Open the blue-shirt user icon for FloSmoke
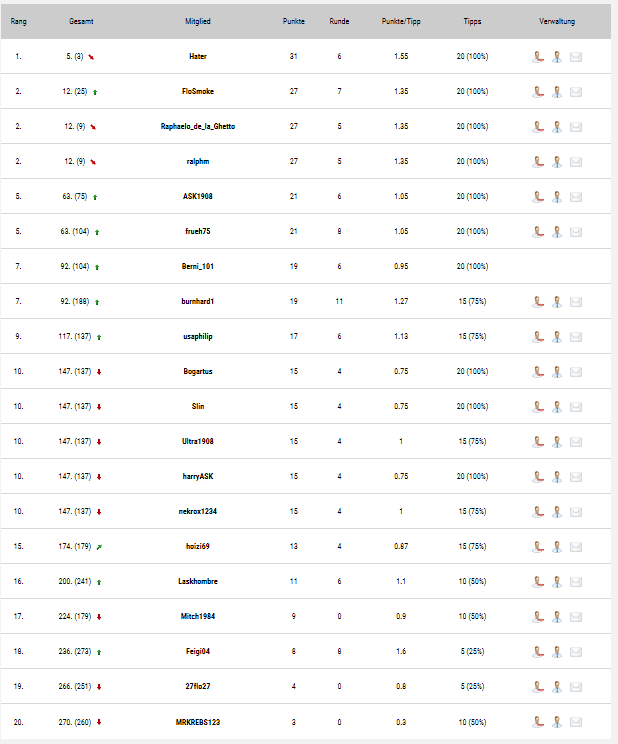 pos(557,92)
